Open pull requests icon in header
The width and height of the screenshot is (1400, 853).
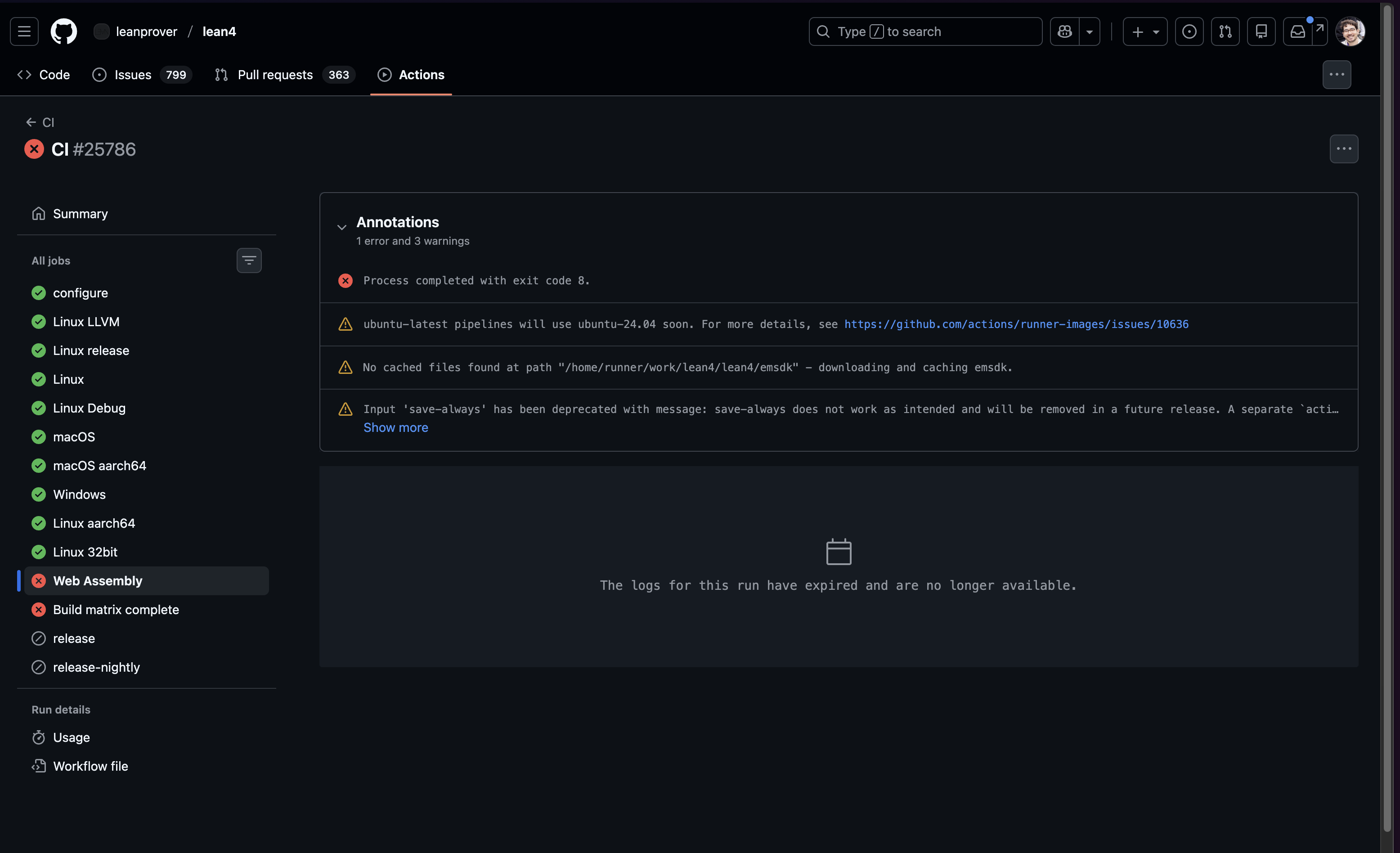pos(1225,31)
